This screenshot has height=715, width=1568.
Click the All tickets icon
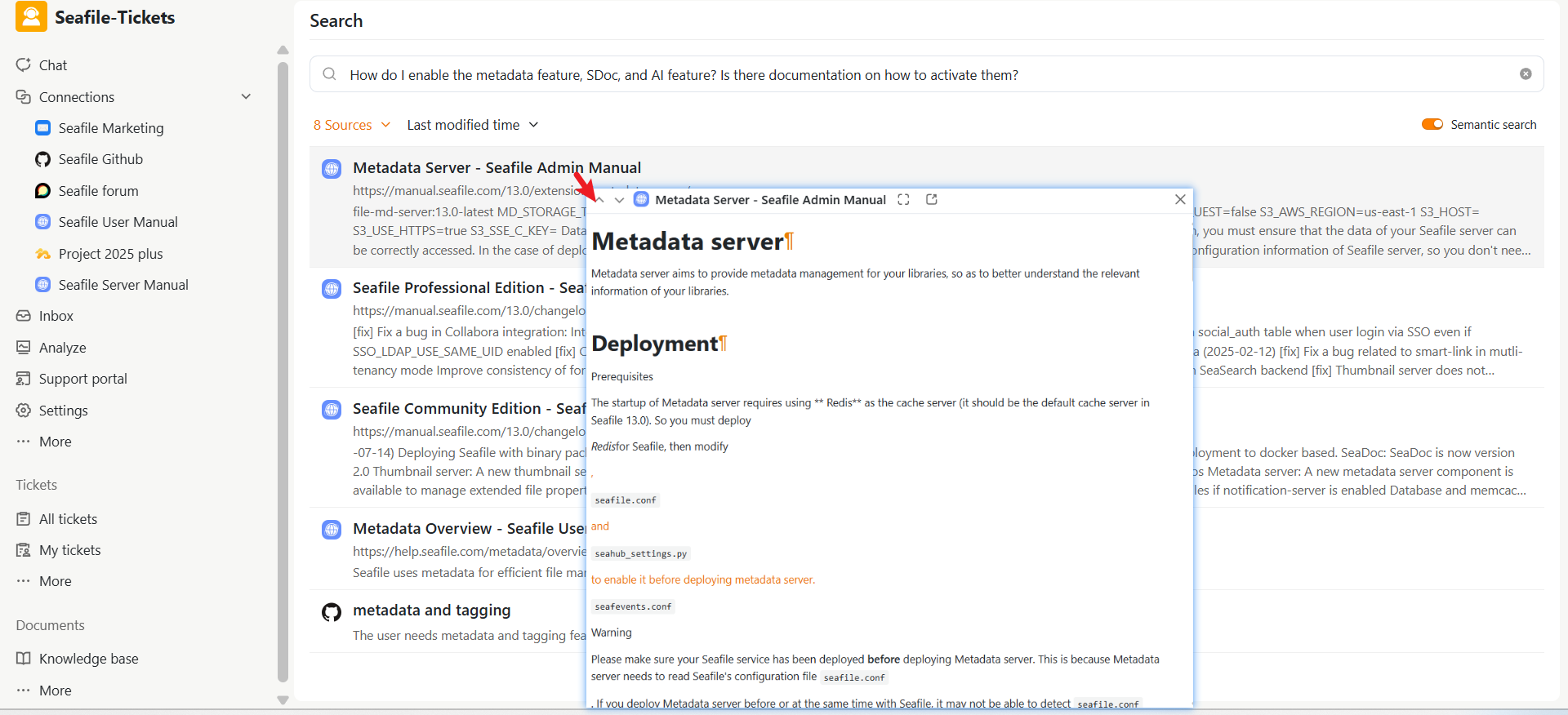pyautogui.click(x=24, y=519)
